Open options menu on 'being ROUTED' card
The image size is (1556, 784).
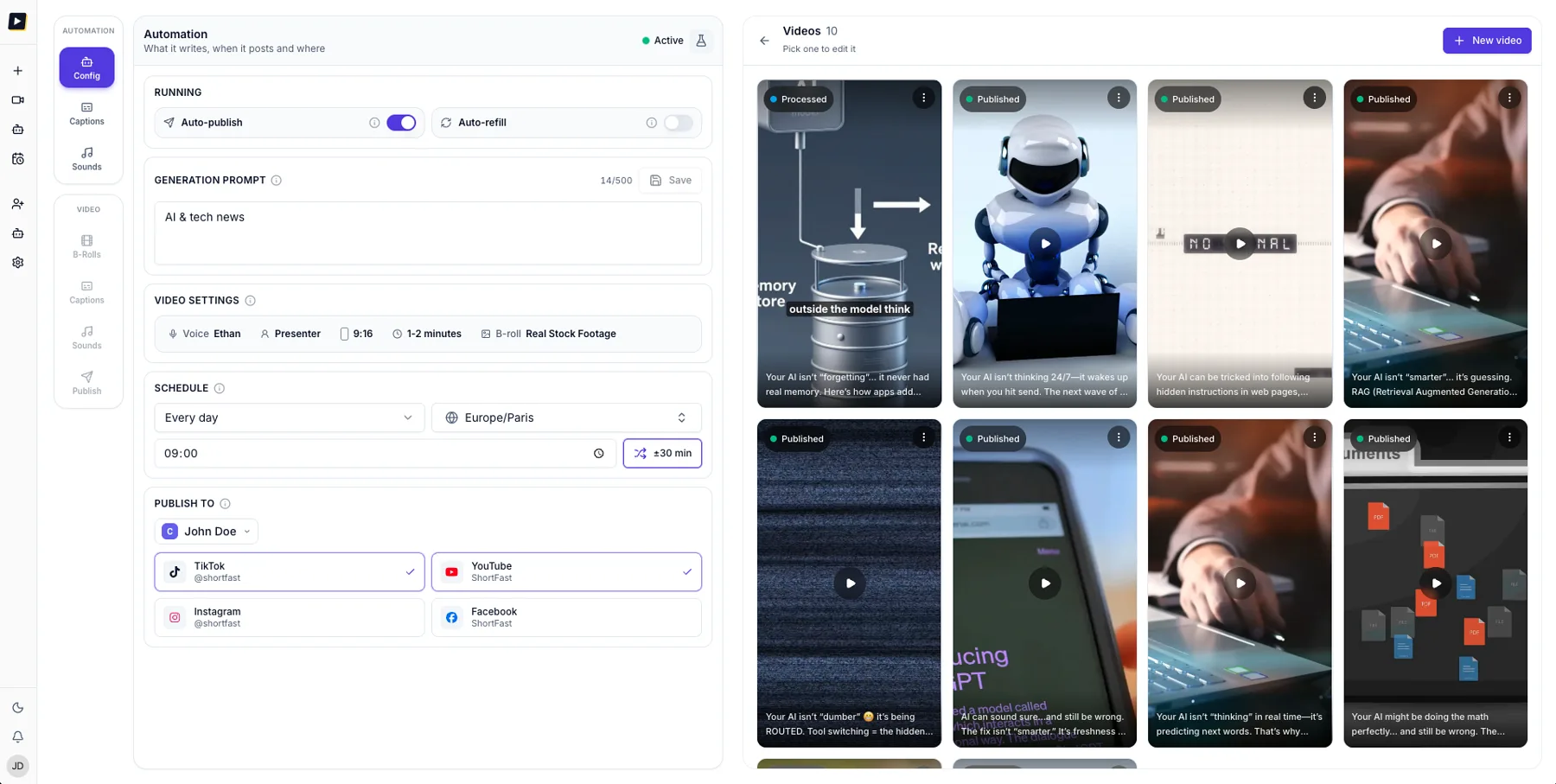pos(923,438)
